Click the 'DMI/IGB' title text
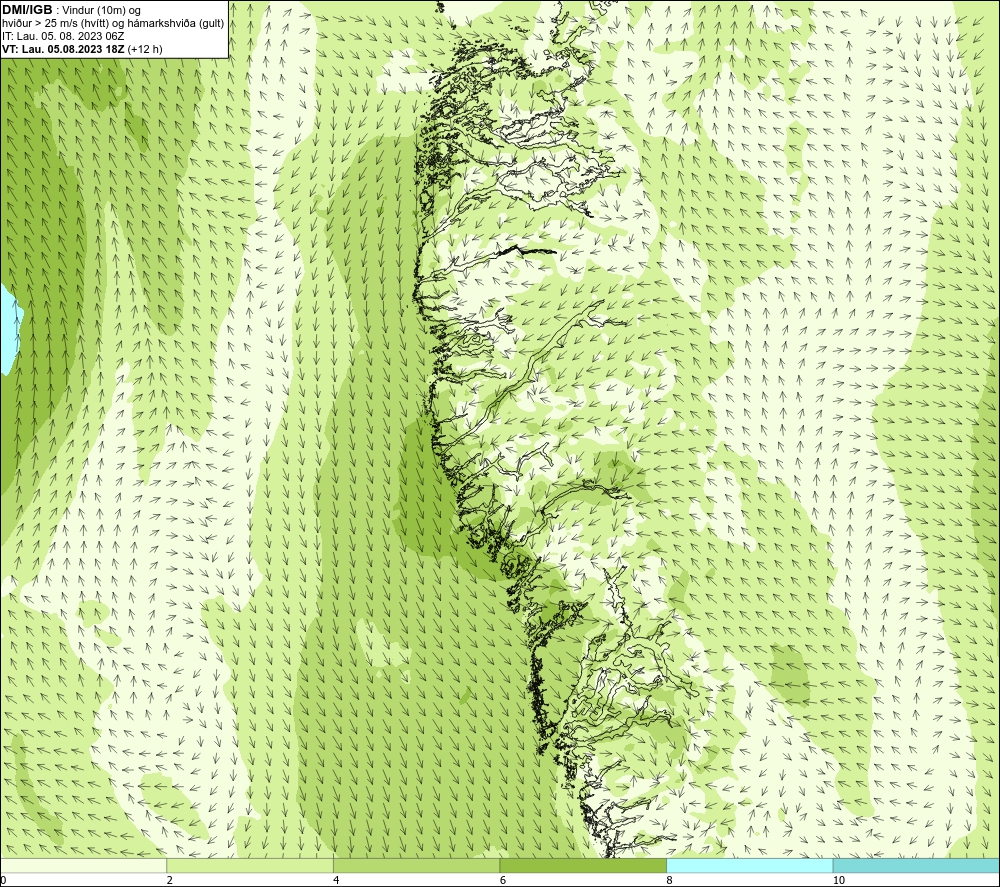This screenshot has width=1000, height=887. tap(27, 10)
